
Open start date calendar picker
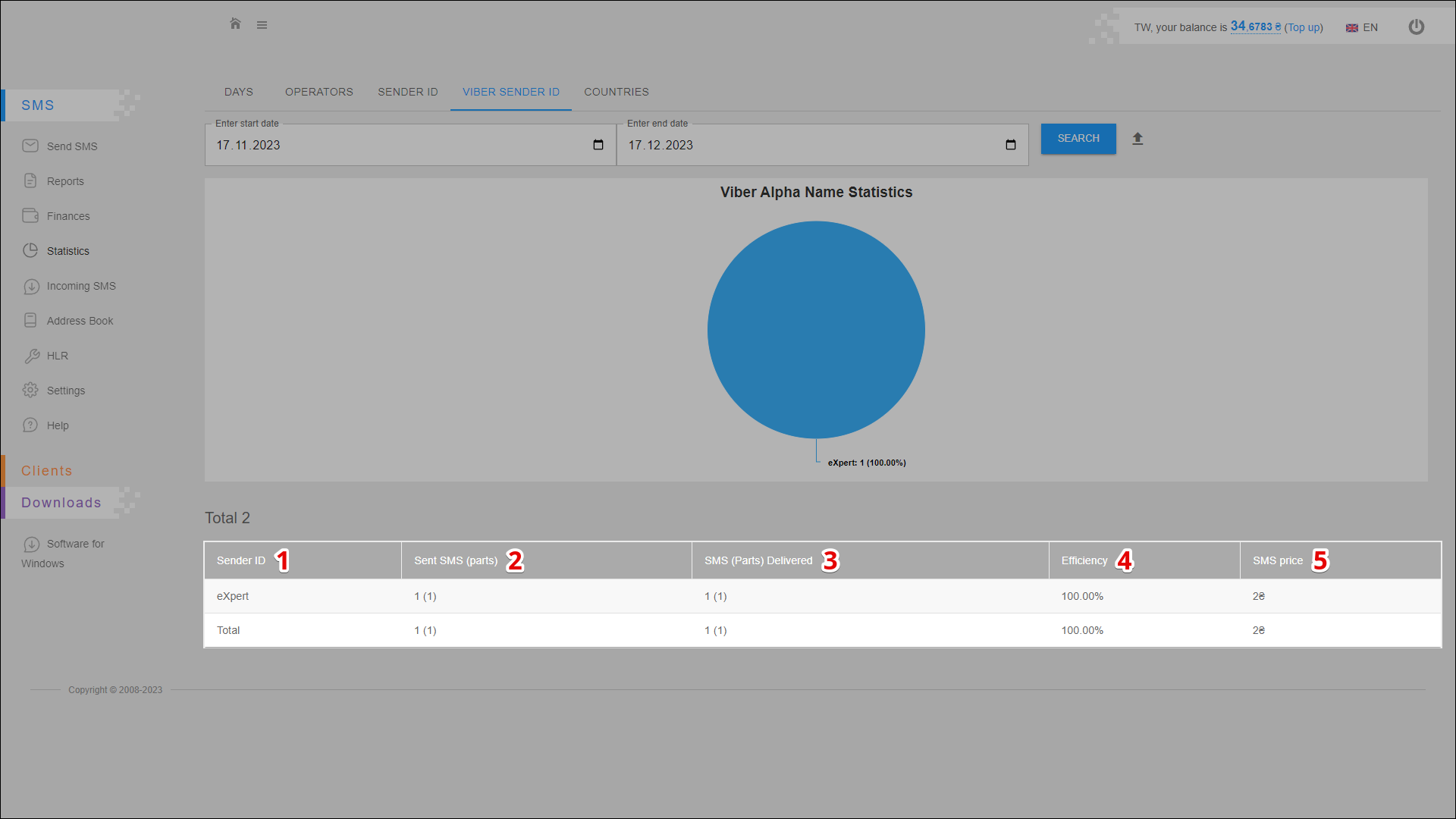point(598,145)
